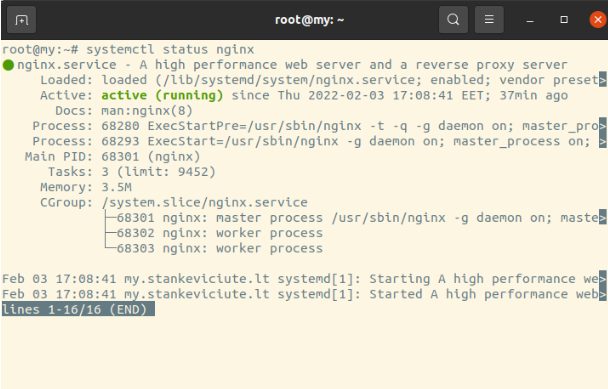608x389 pixels.
Task: Click the green service status dot
Action: coord(8,65)
